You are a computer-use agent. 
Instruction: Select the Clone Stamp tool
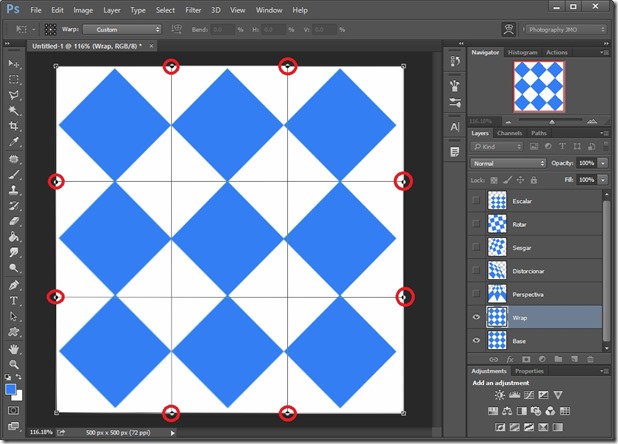[x=14, y=190]
